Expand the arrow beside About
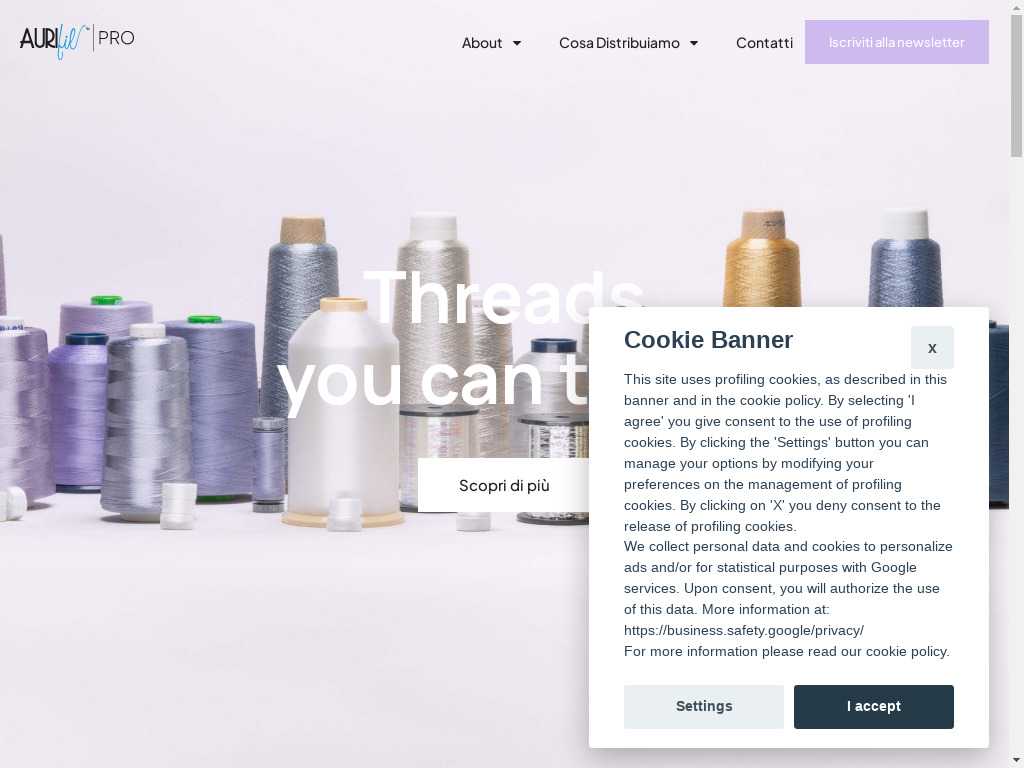 pyautogui.click(x=517, y=43)
